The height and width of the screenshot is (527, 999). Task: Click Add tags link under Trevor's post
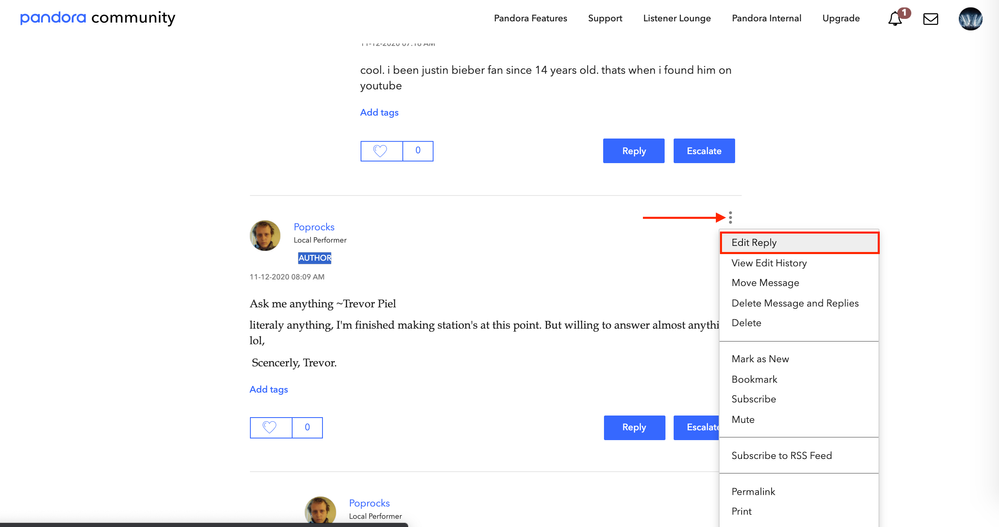[269, 389]
